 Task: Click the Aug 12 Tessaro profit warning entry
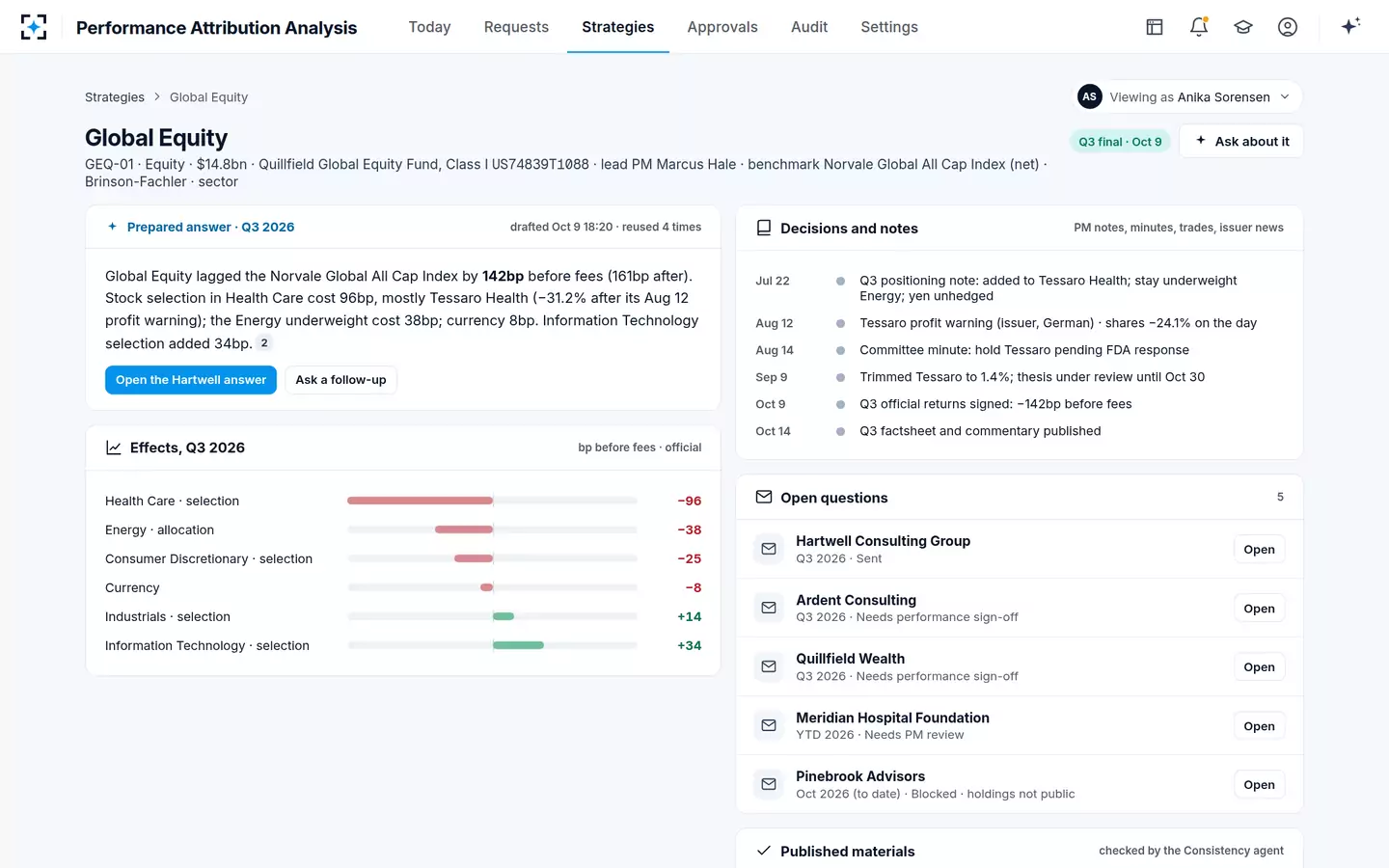click(1019, 323)
